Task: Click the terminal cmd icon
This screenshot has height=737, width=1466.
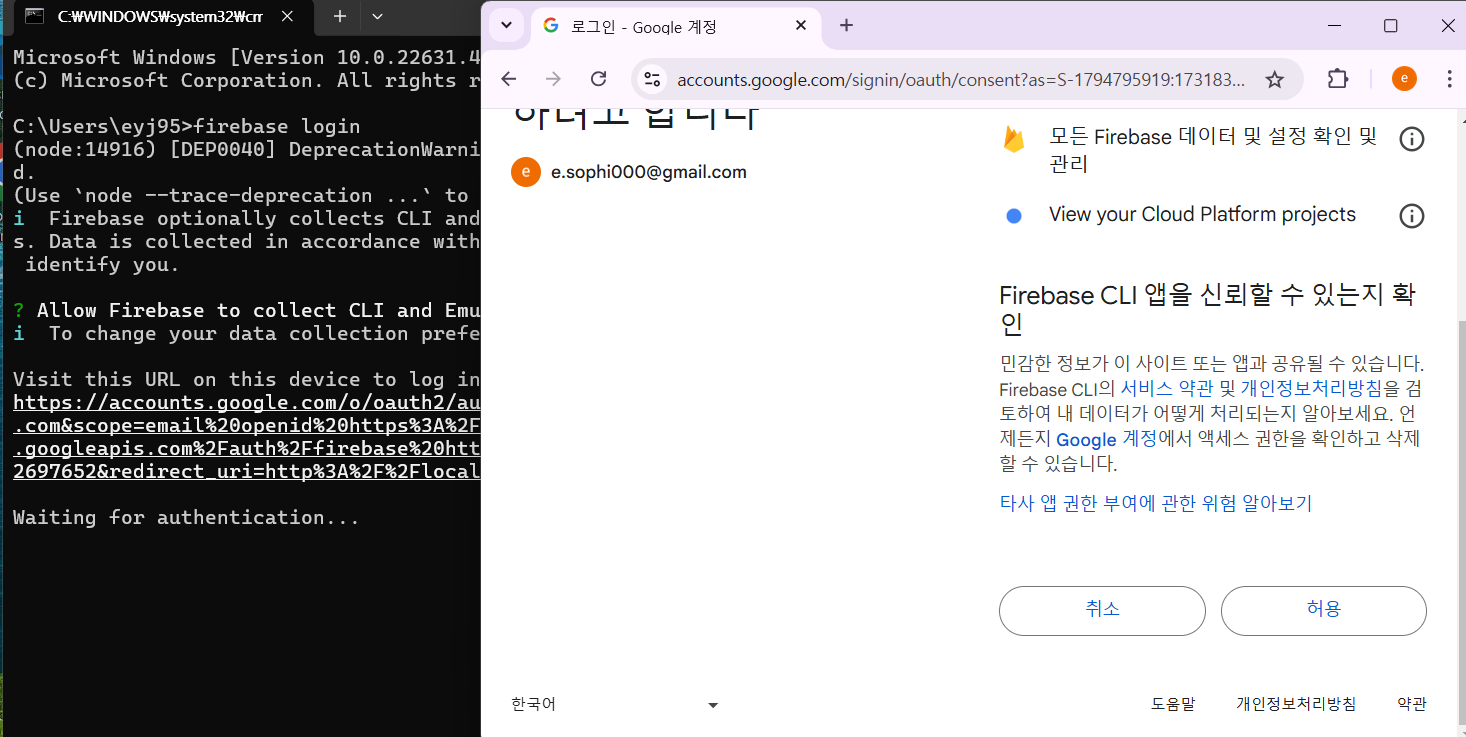Action: 33,16
